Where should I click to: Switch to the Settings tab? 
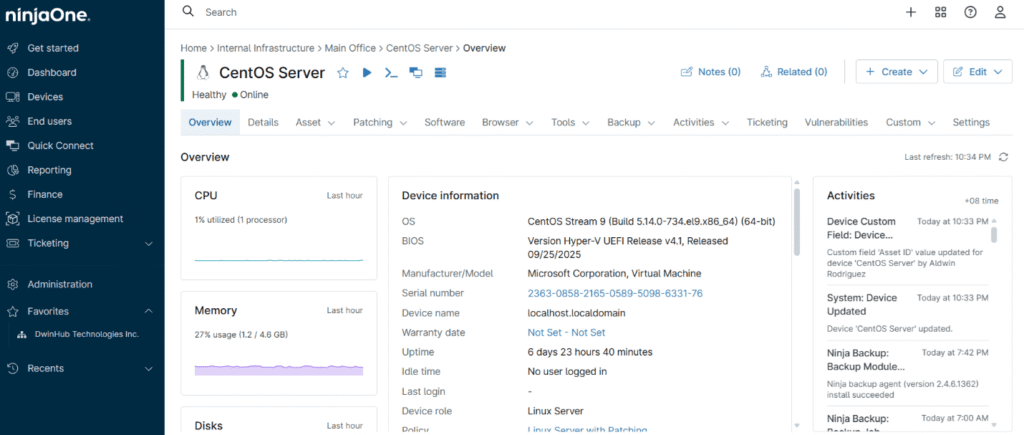tap(971, 122)
